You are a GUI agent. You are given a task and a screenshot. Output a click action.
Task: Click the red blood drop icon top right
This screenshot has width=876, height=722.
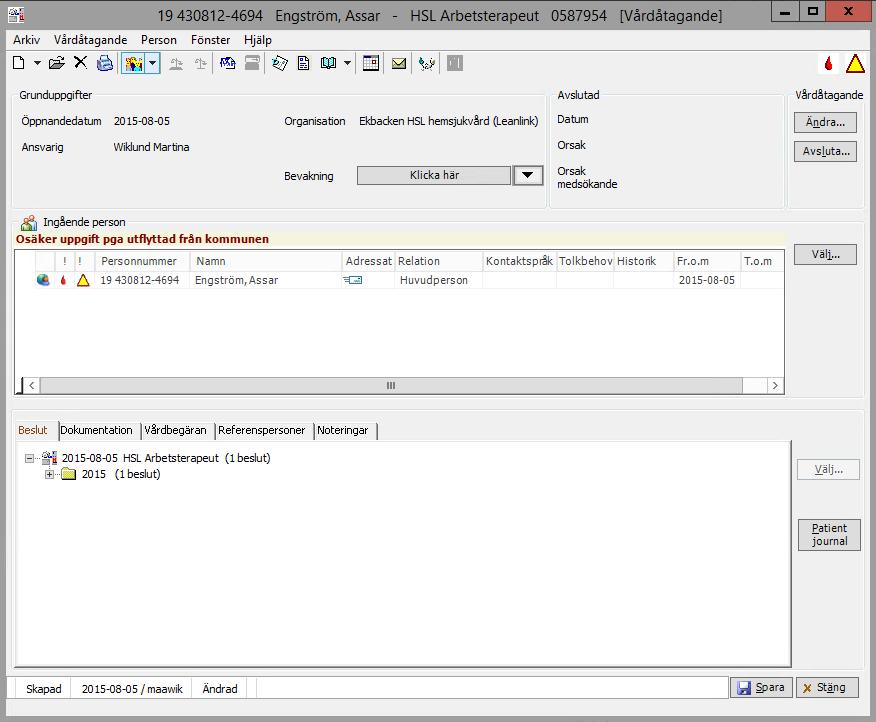(x=829, y=64)
